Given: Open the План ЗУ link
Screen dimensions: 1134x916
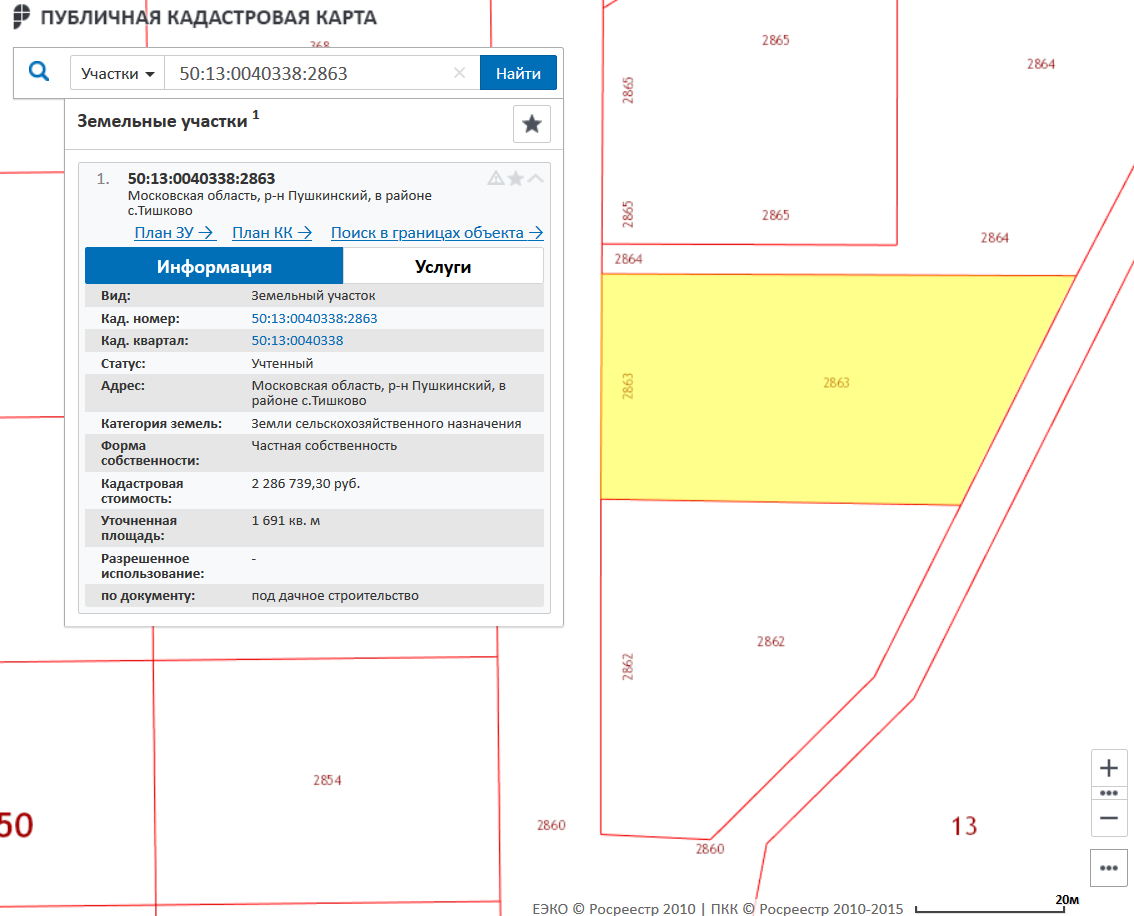Looking at the screenshot, I should 174,233.
